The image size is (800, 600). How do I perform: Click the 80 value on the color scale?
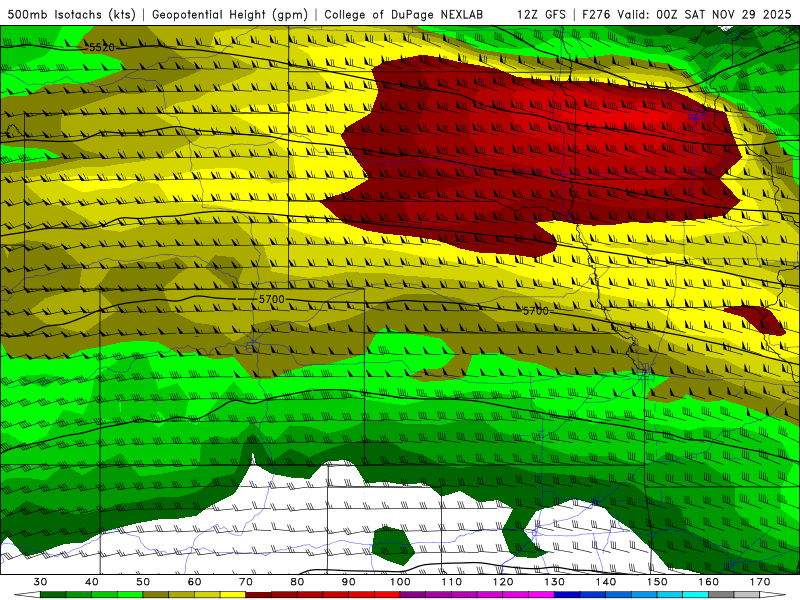click(297, 582)
